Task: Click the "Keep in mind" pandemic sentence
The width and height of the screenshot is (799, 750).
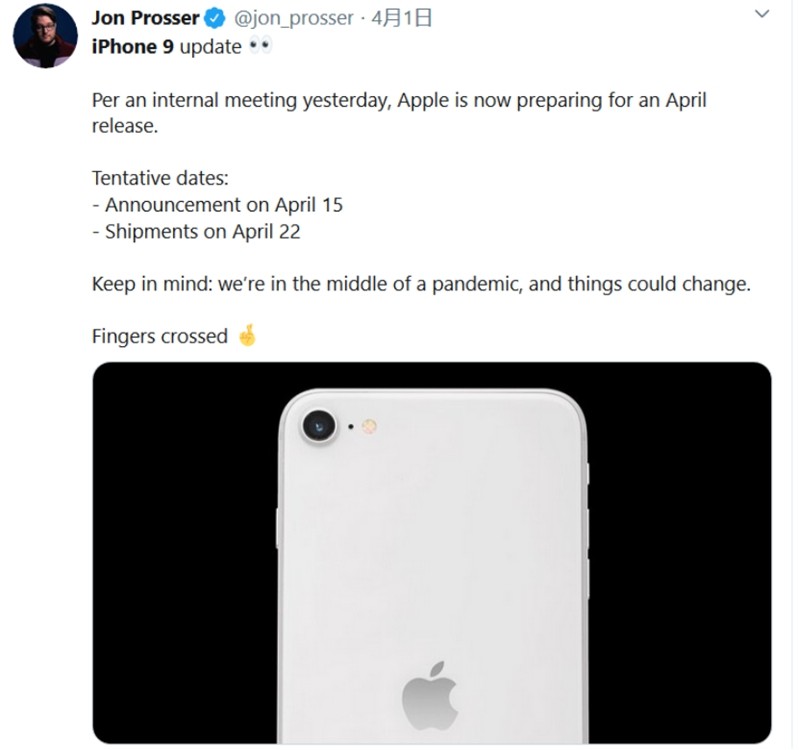Action: (x=420, y=284)
